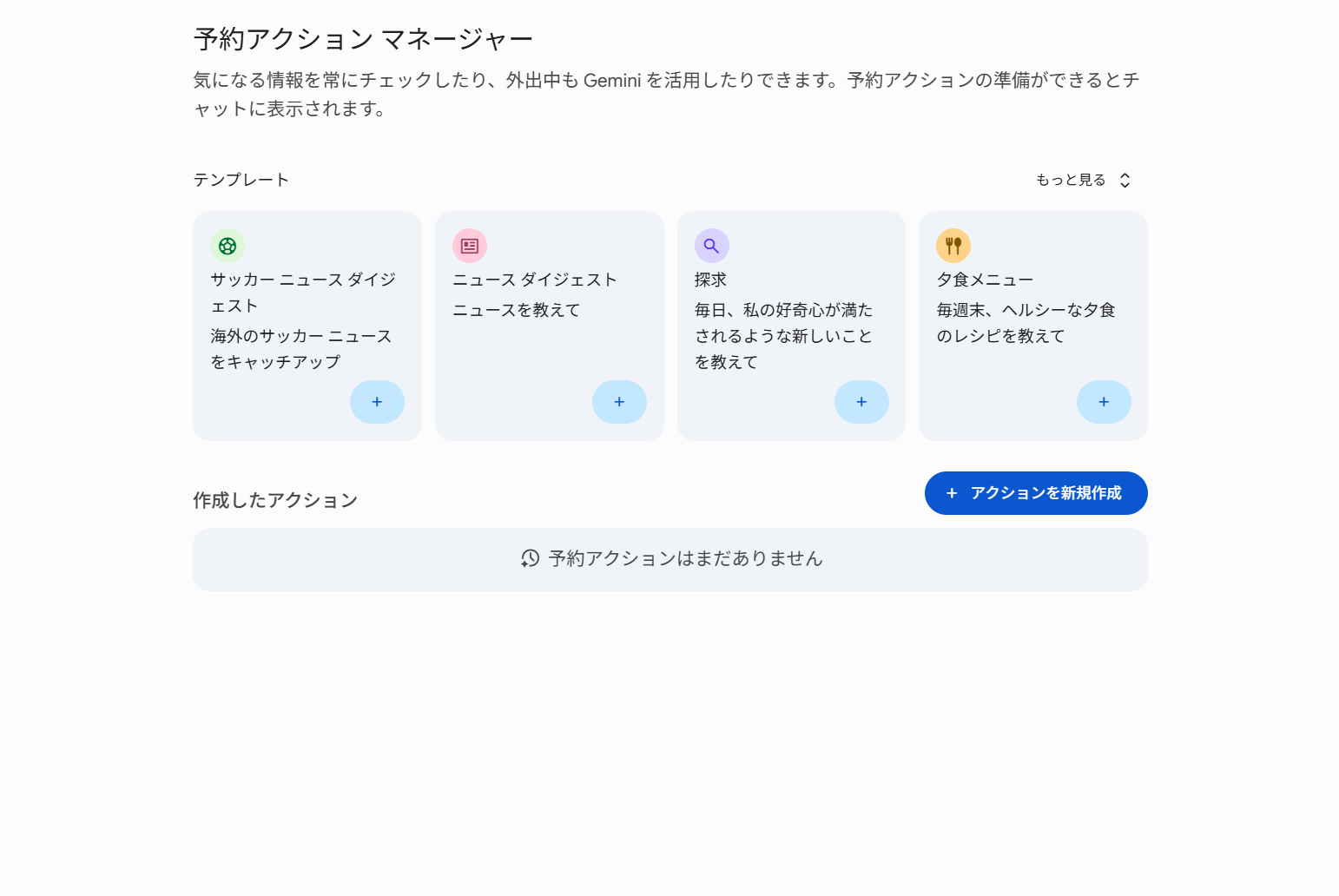
Task: Click the ニュース ダイジェスト card title
Action: click(535, 280)
